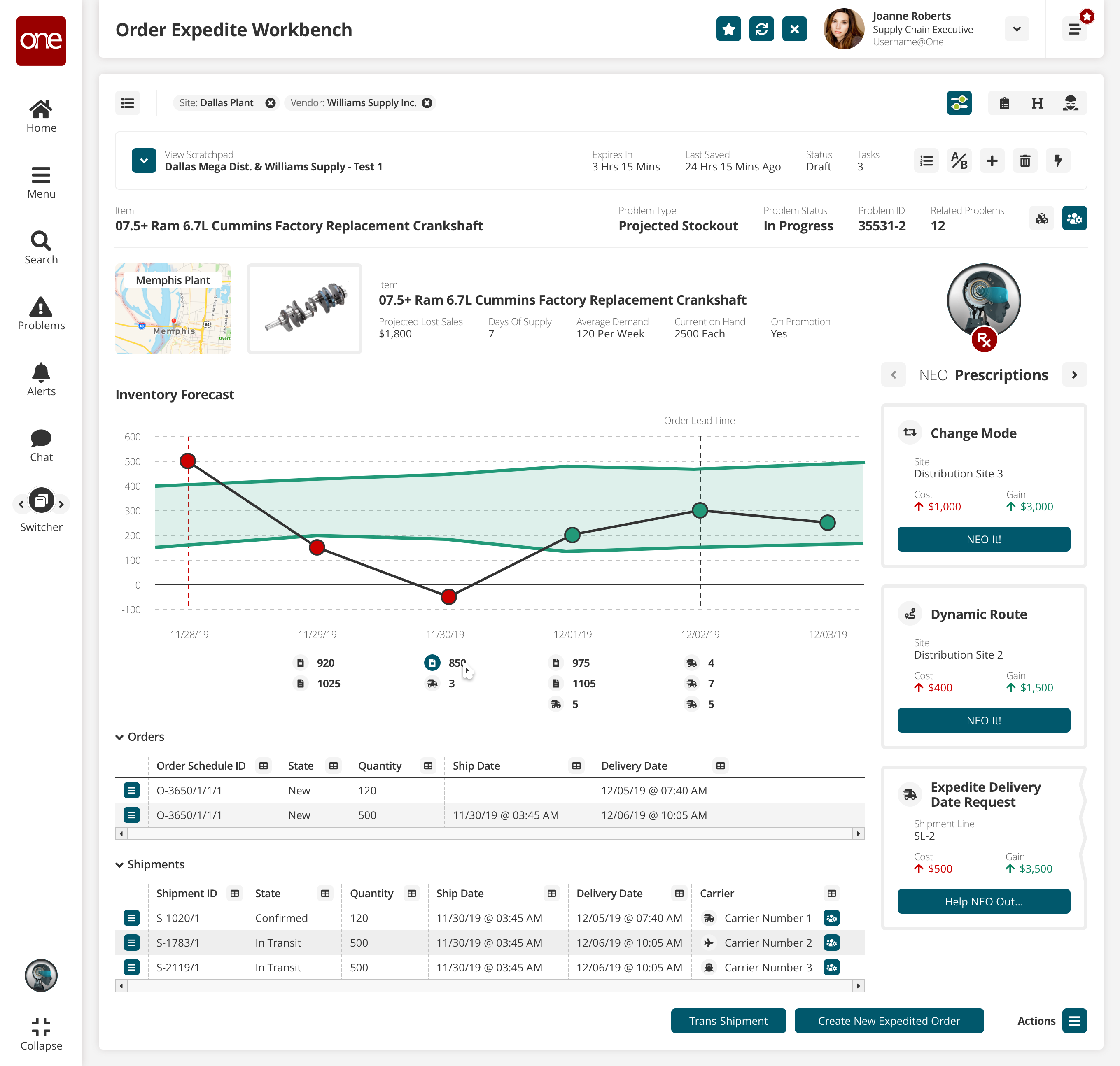Click the lightning bolt execute icon

[1057, 161]
